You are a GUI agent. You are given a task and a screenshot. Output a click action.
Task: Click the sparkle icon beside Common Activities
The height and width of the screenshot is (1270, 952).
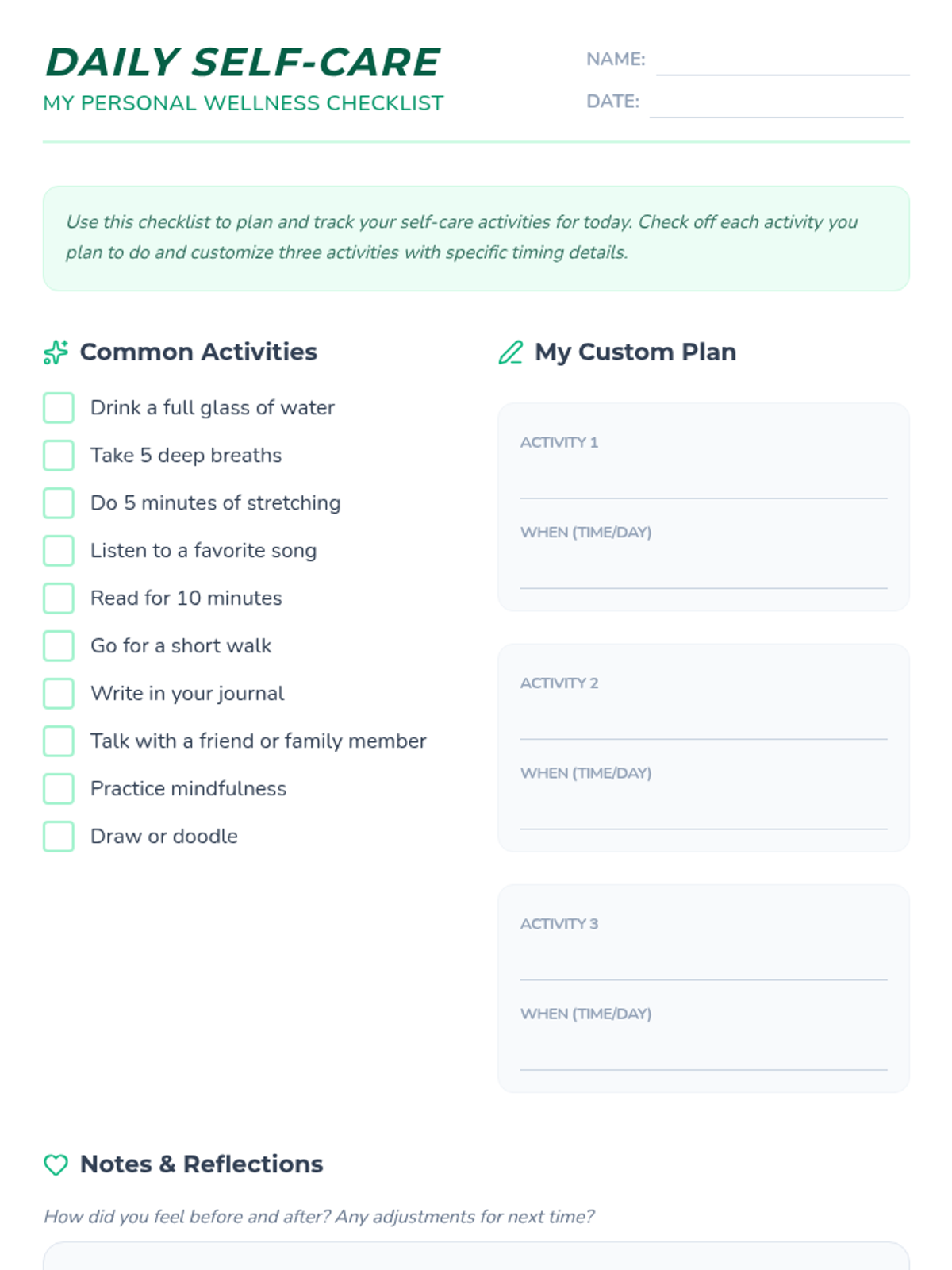[x=56, y=352]
